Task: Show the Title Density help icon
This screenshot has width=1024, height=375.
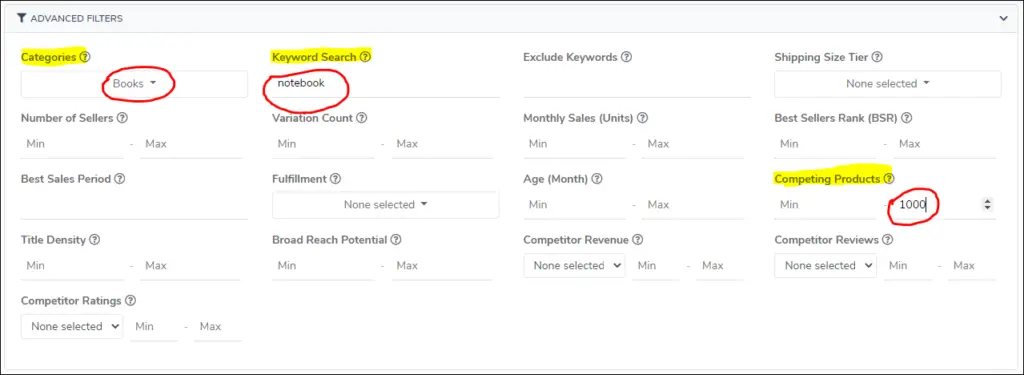Action: [95, 240]
